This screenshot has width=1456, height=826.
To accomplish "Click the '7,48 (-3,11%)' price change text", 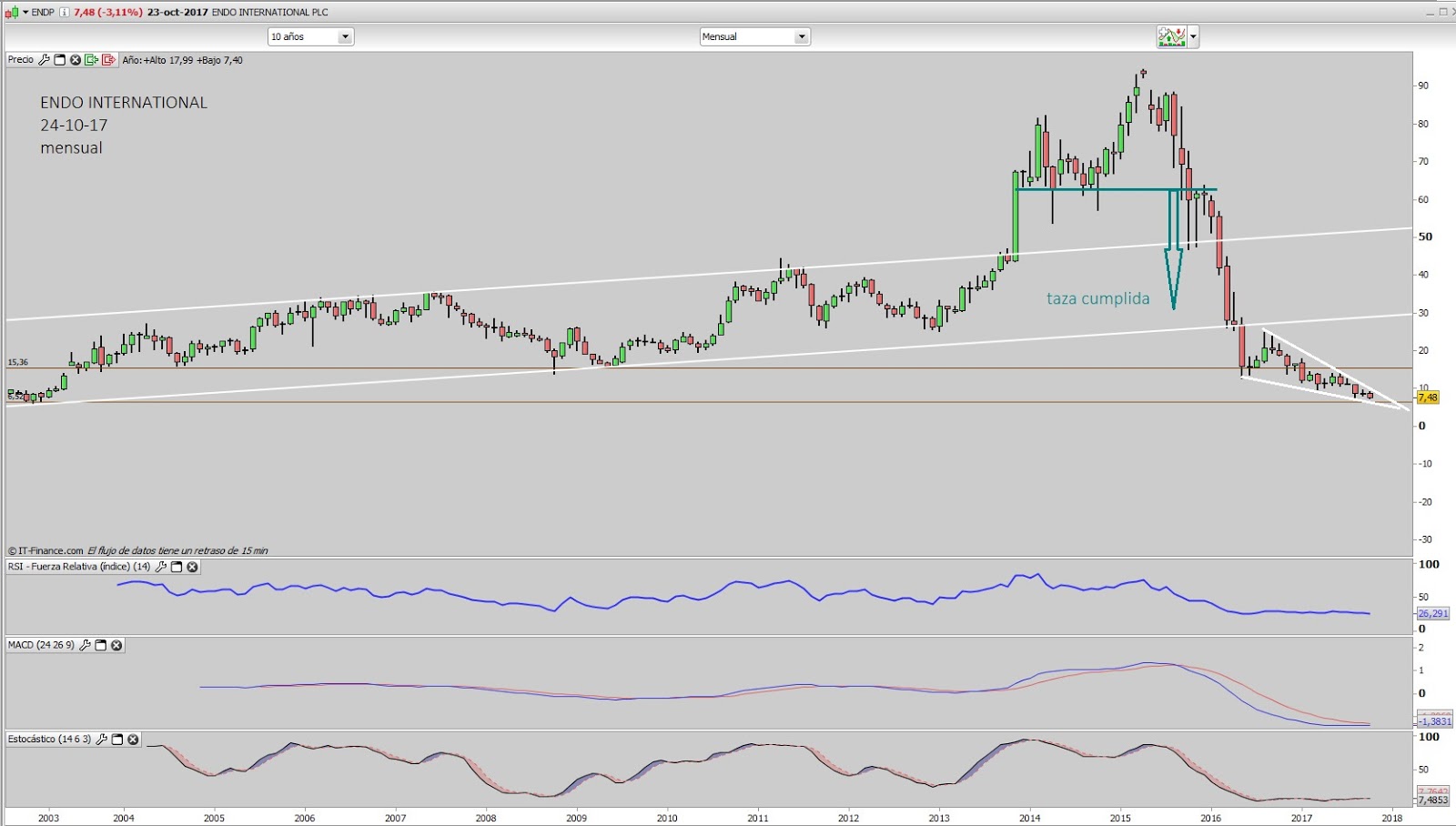I will 108,12.
